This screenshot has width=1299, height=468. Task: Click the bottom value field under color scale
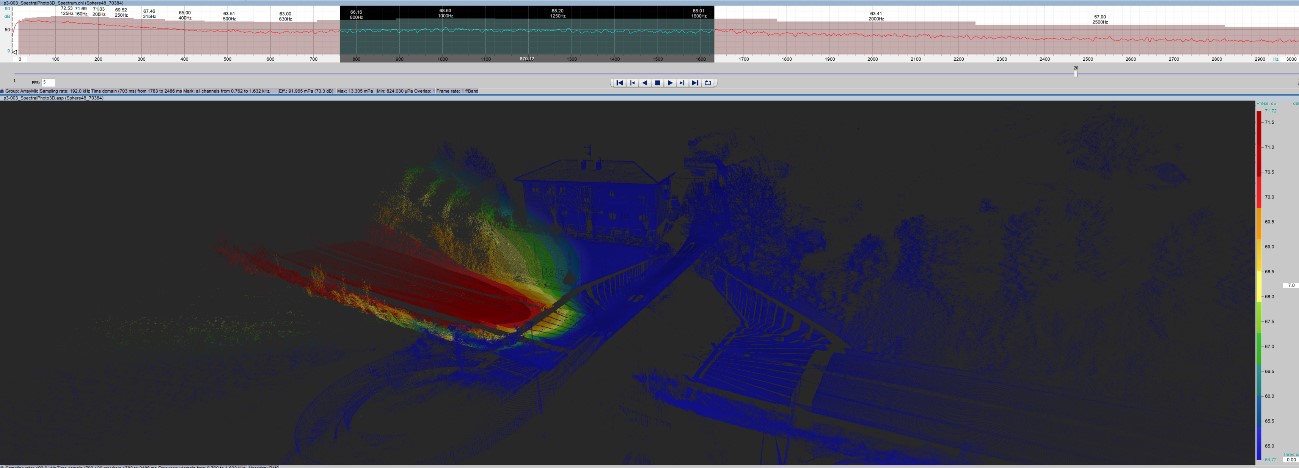[x=1290, y=458]
